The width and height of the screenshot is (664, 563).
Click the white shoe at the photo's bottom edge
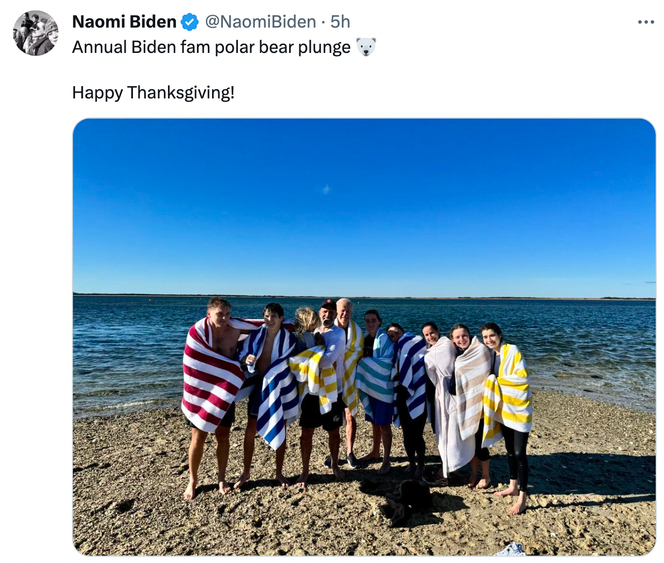click(510, 549)
